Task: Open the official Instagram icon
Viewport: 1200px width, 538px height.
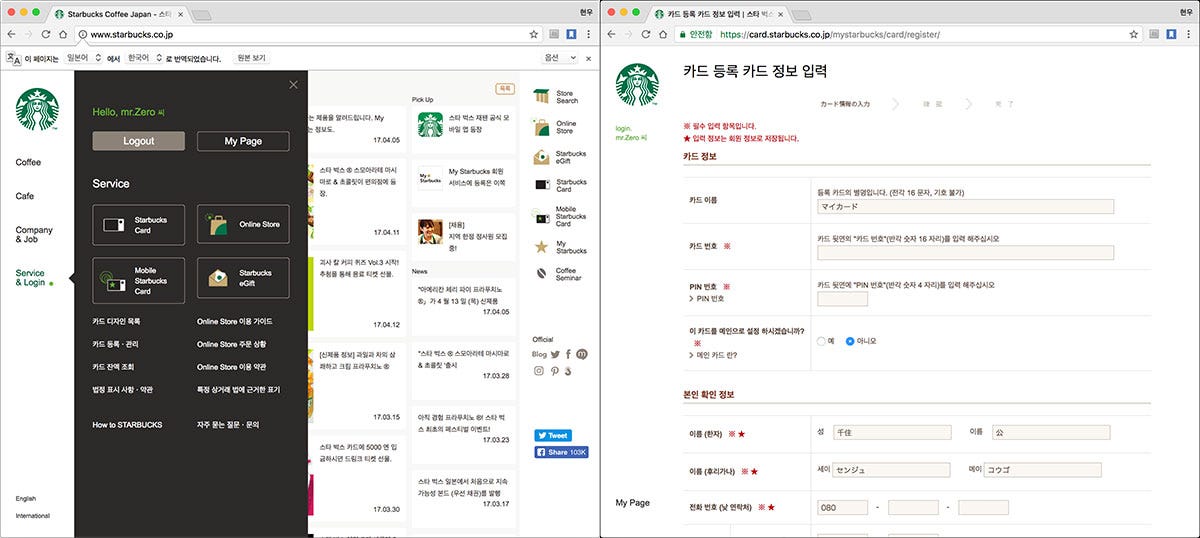Action: click(538, 371)
